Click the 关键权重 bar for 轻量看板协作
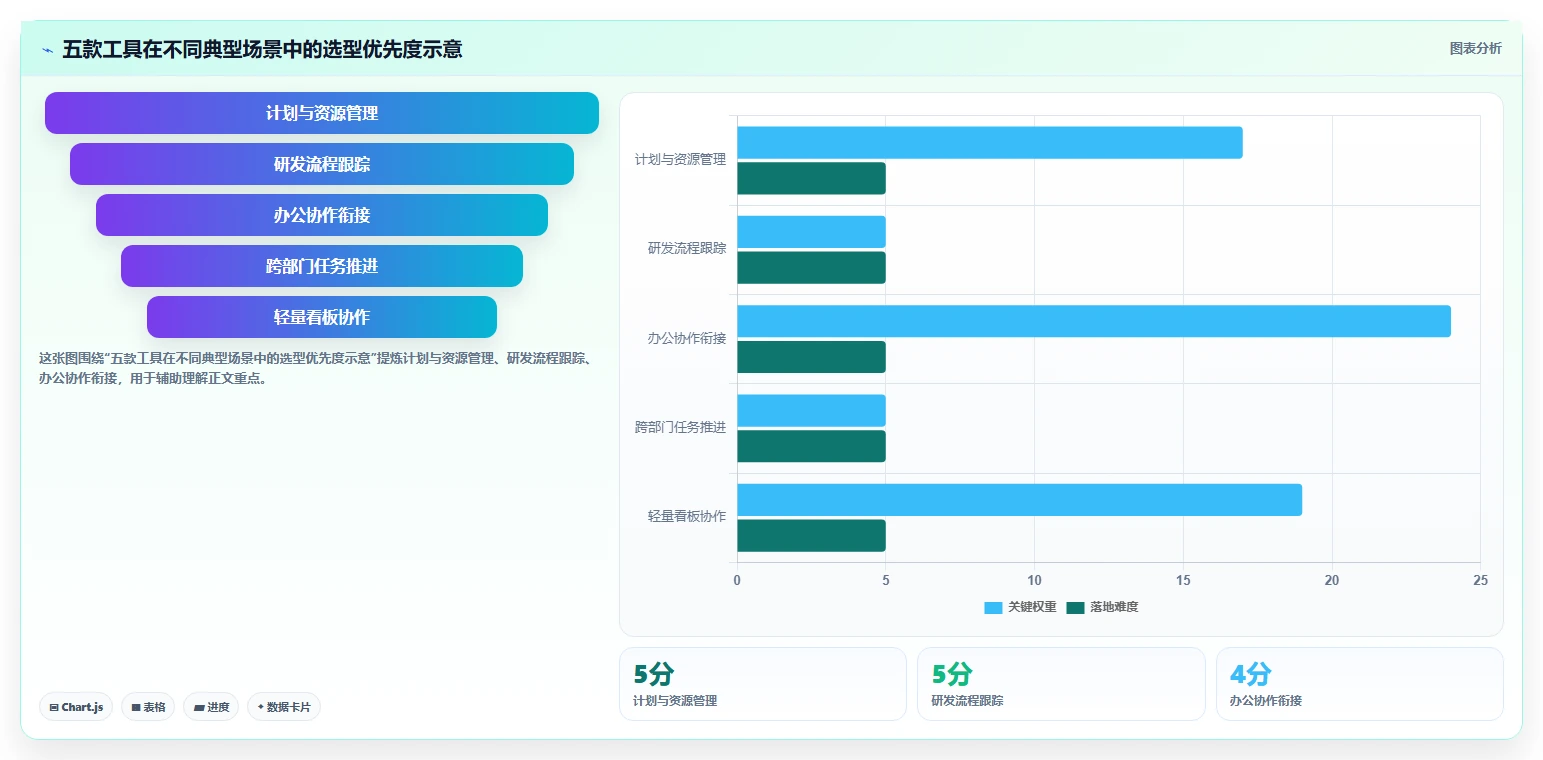 1020,500
